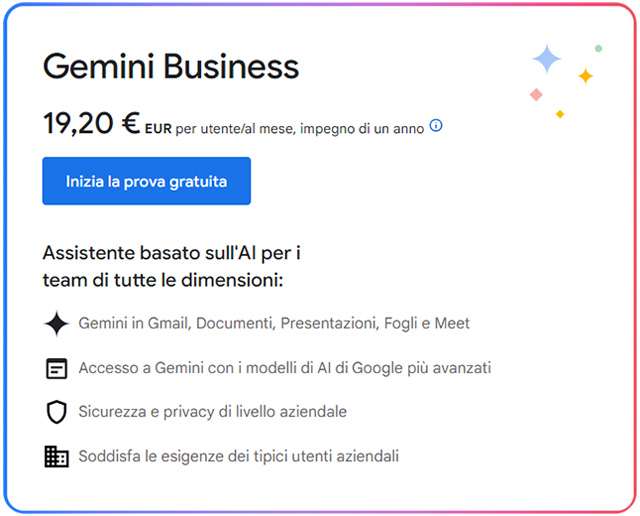This screenshot has width=640, height=516.
Task: Select the Soddisfa le esigenze feature text
Action: click(x=238, y=457)
